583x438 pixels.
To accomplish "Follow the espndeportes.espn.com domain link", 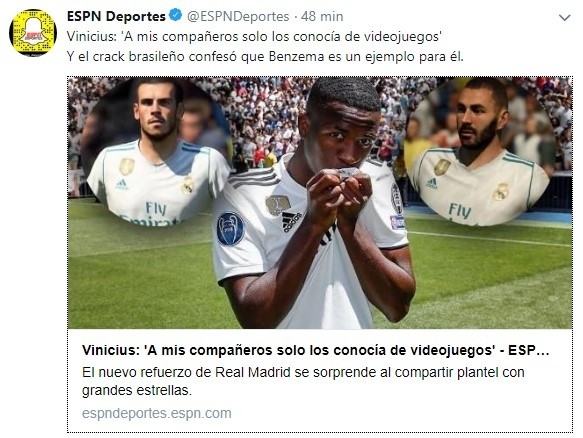I will [157, 413].
